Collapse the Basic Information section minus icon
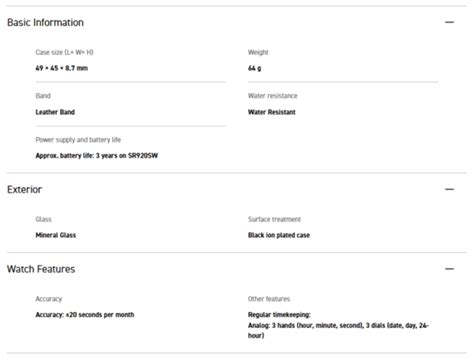The width and height of the screenshot is (474, 360). point(449,22)
